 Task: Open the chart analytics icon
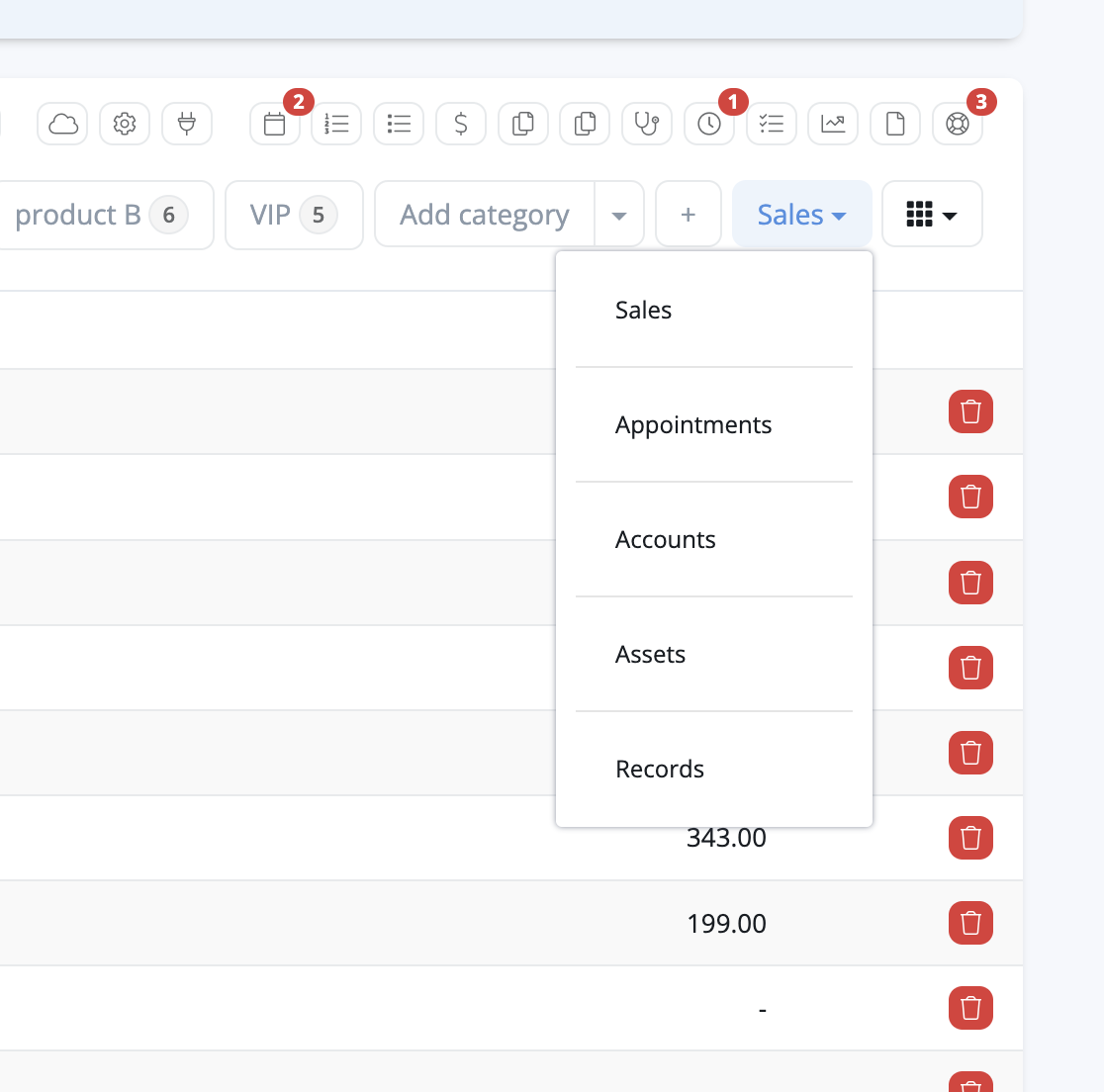point(833,124)
